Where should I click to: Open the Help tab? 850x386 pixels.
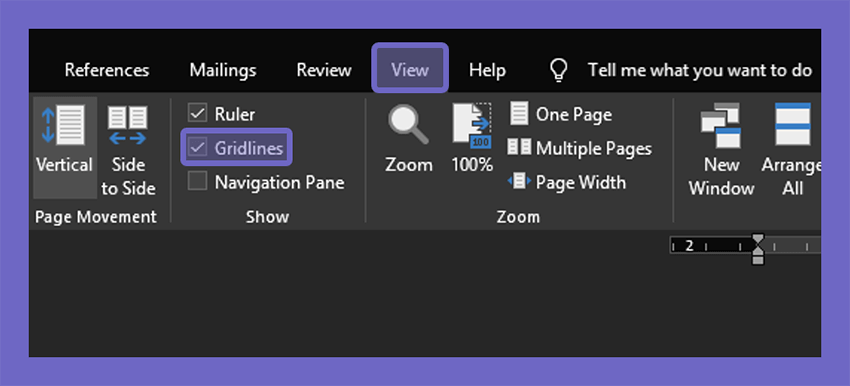[487, 70]
